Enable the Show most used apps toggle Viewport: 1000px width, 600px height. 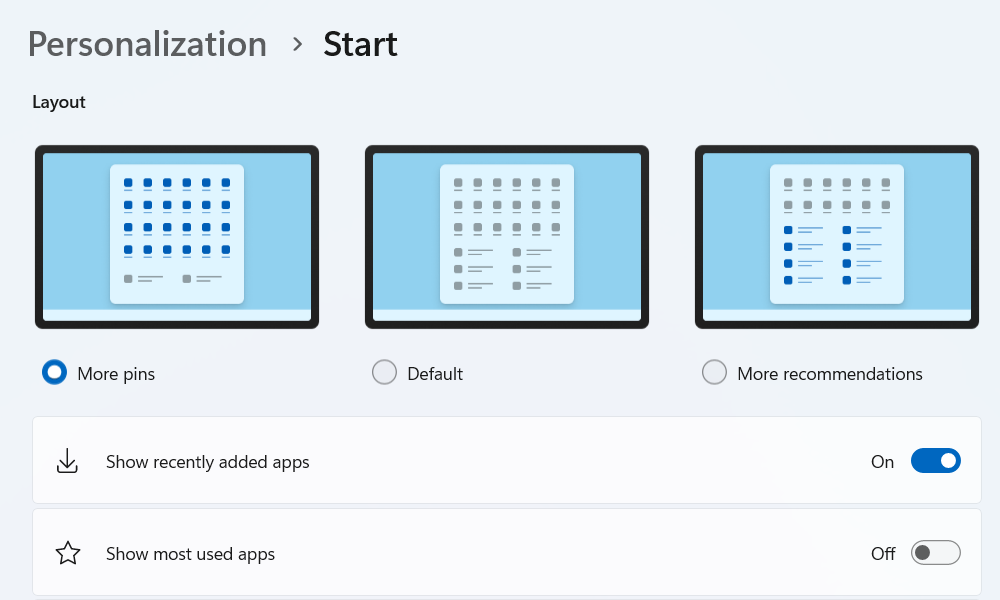(935, 553)
